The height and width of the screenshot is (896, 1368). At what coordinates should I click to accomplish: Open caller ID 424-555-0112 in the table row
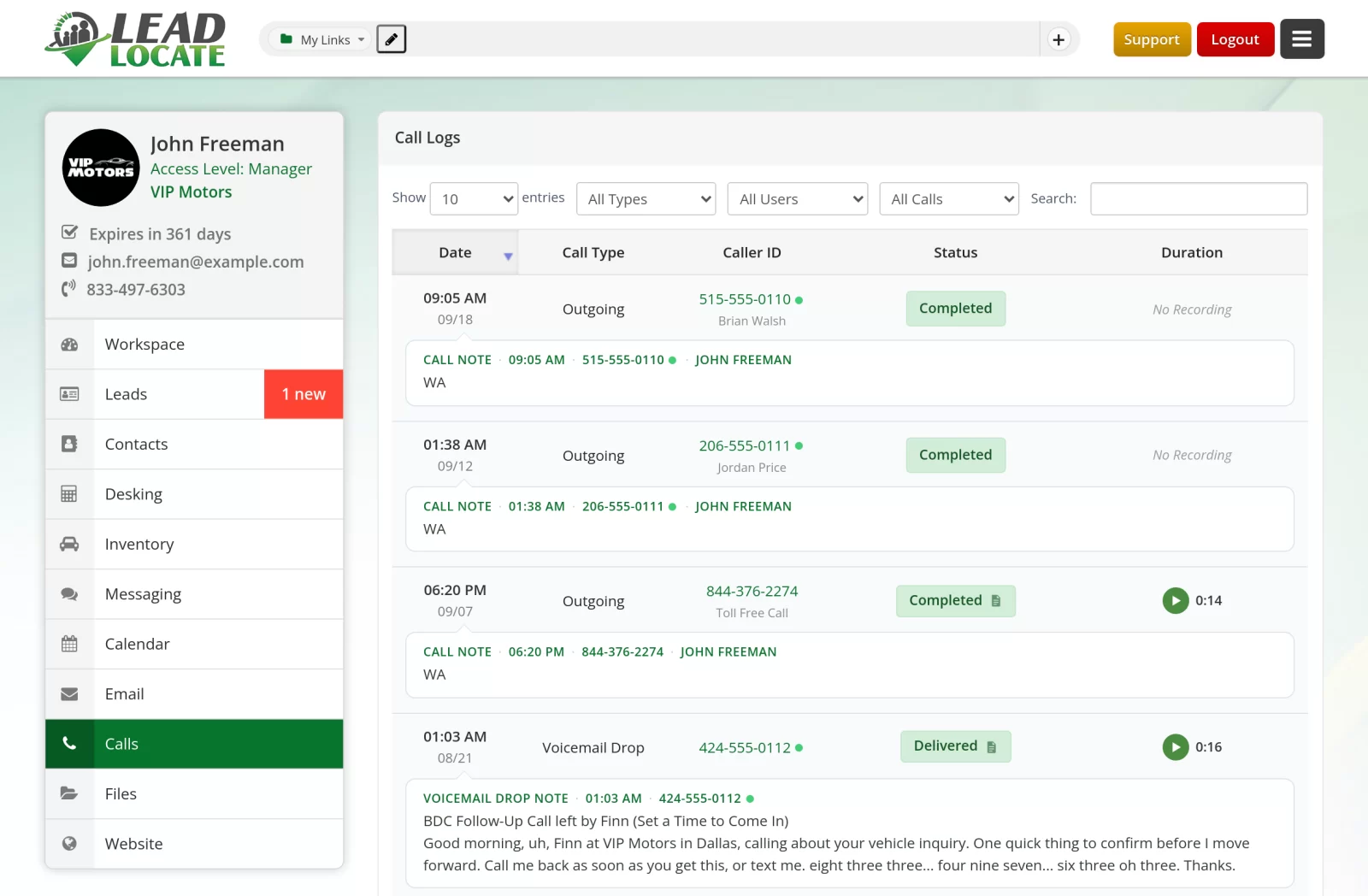click(745, 748)
